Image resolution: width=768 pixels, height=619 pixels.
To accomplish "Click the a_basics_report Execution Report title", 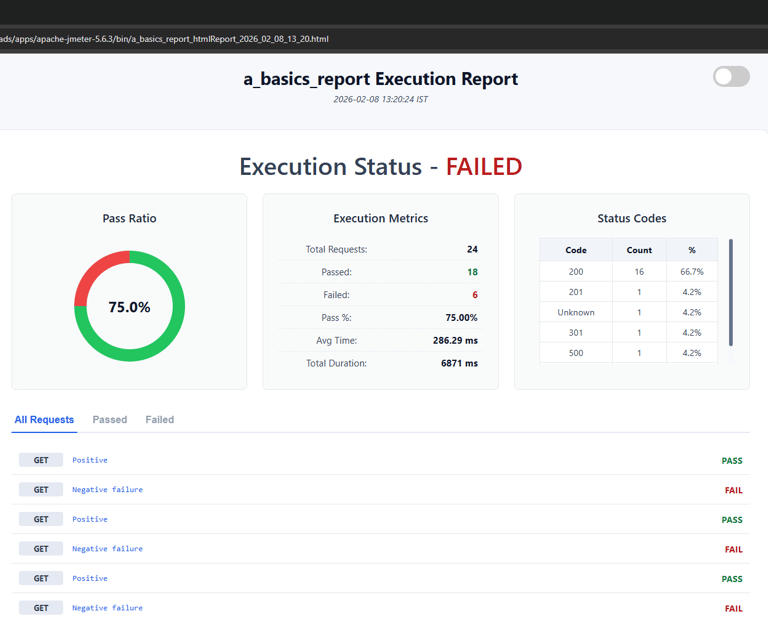I will [381, 79].
